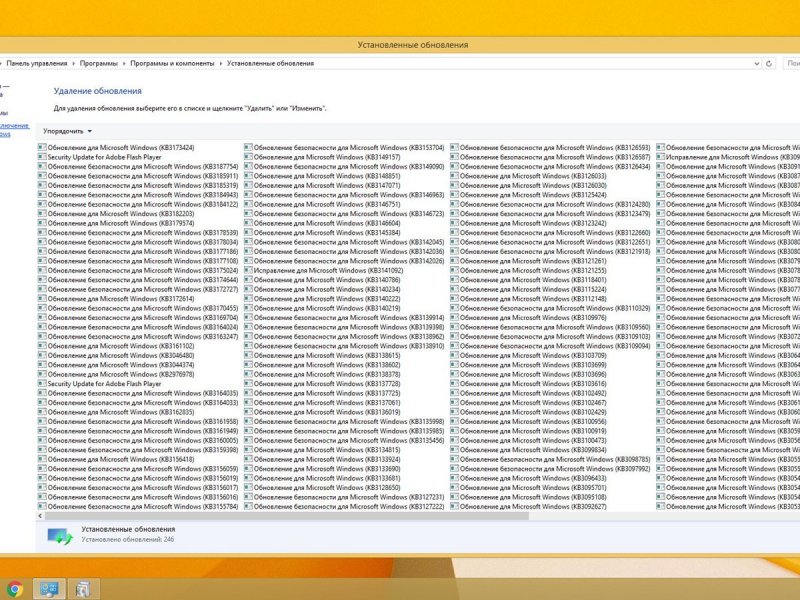Screen dimensions: 800x600
Task: Open Google Chrome from the taskbar
Action: coord(14,589)
